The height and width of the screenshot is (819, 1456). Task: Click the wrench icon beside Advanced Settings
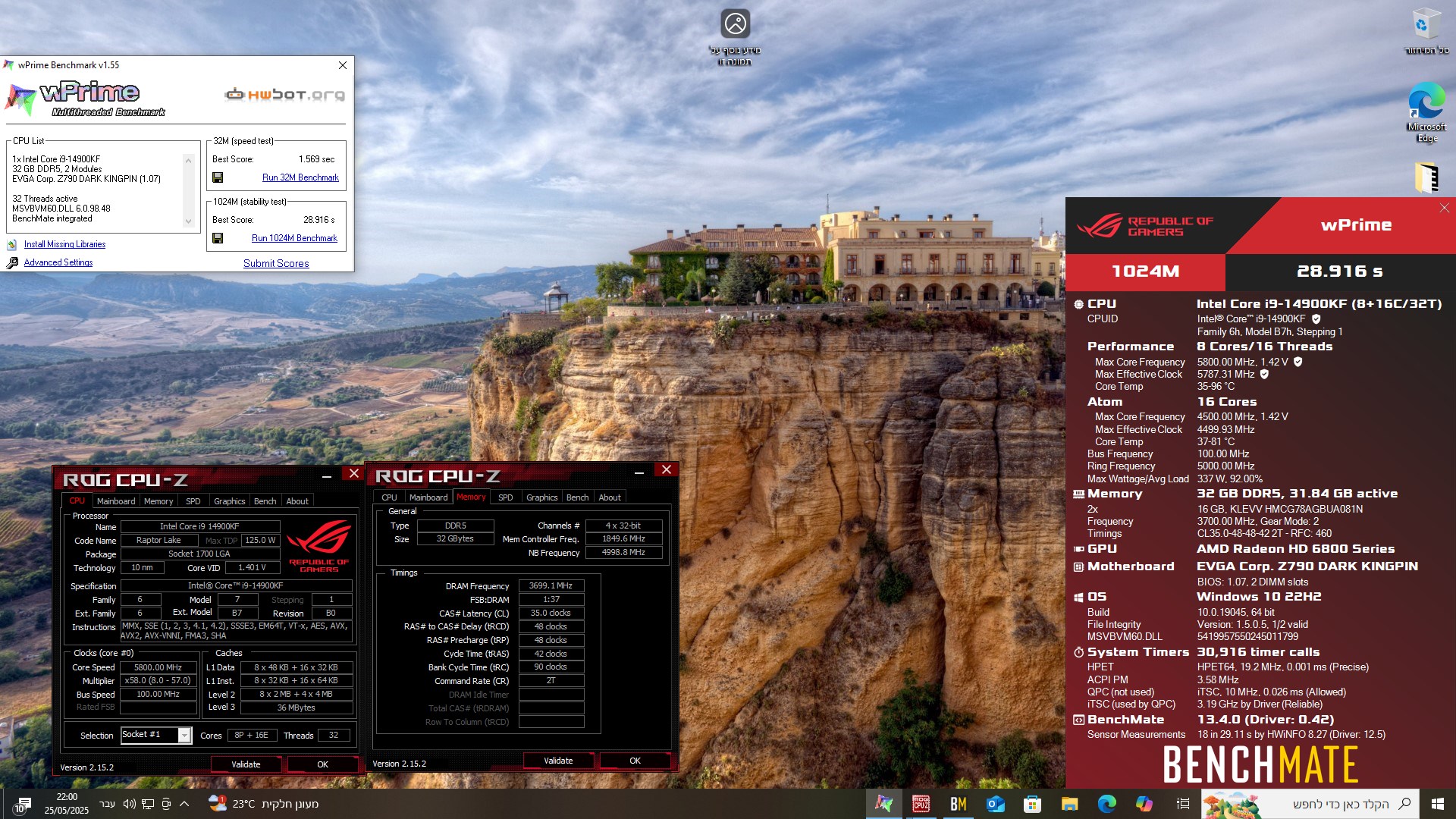pos(12,263)
